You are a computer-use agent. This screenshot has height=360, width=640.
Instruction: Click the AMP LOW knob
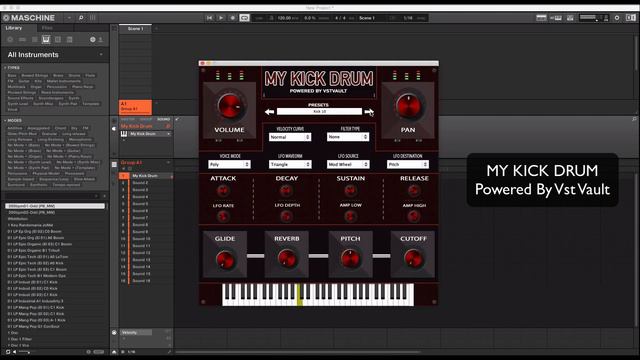click(350, 217)
